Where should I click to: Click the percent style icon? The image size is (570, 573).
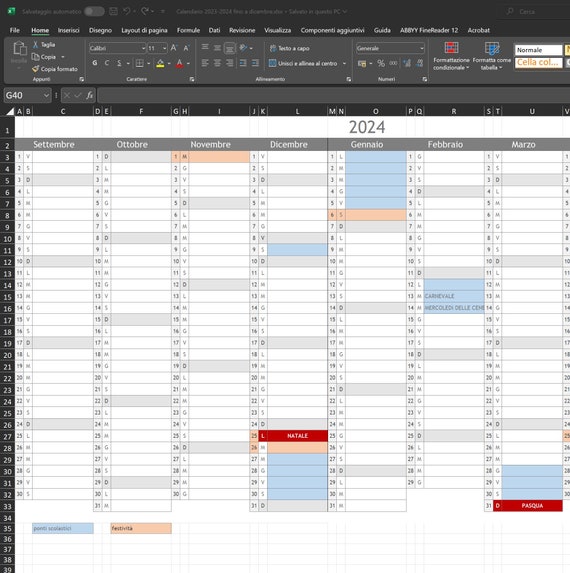coord(381,64)
